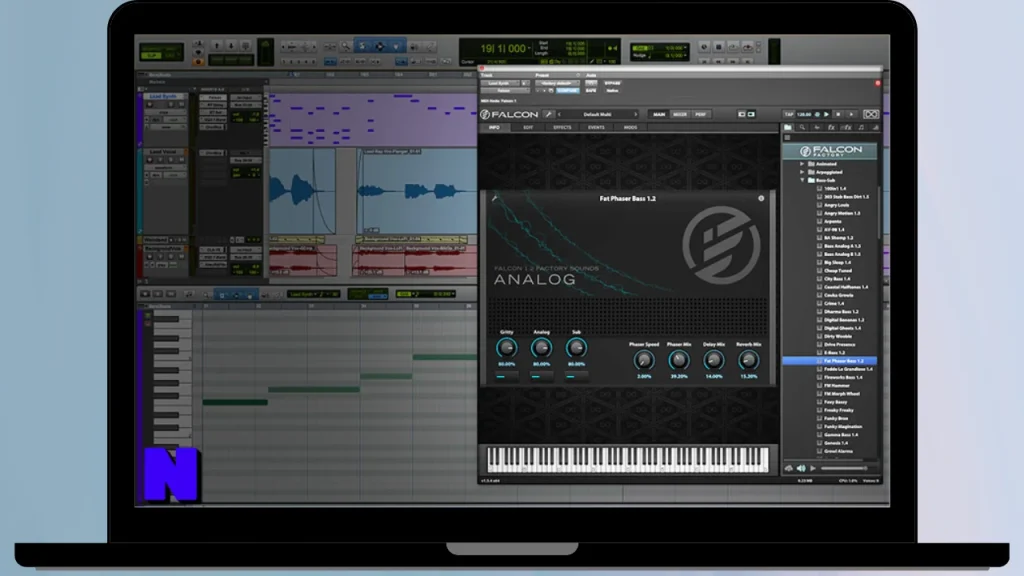Click the UVI infinity logo button
1024x576 pixels.
coord(870,114)
